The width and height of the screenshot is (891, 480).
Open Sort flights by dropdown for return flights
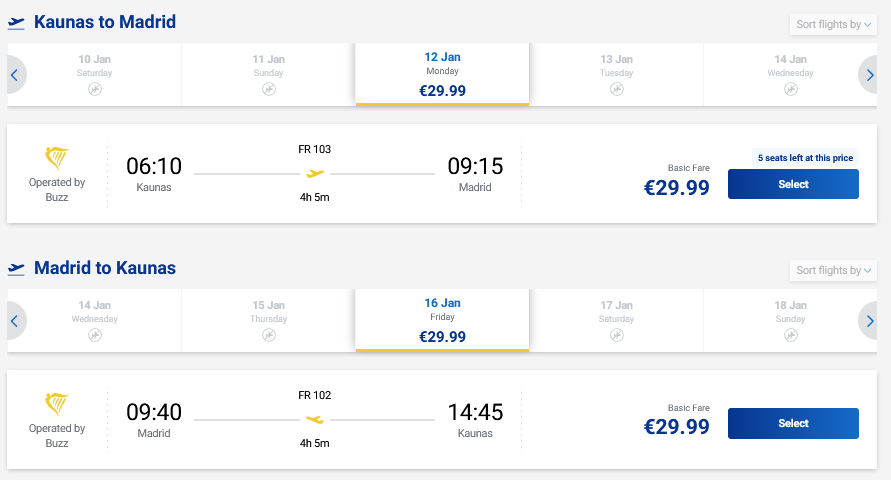(x=834, y=270)
